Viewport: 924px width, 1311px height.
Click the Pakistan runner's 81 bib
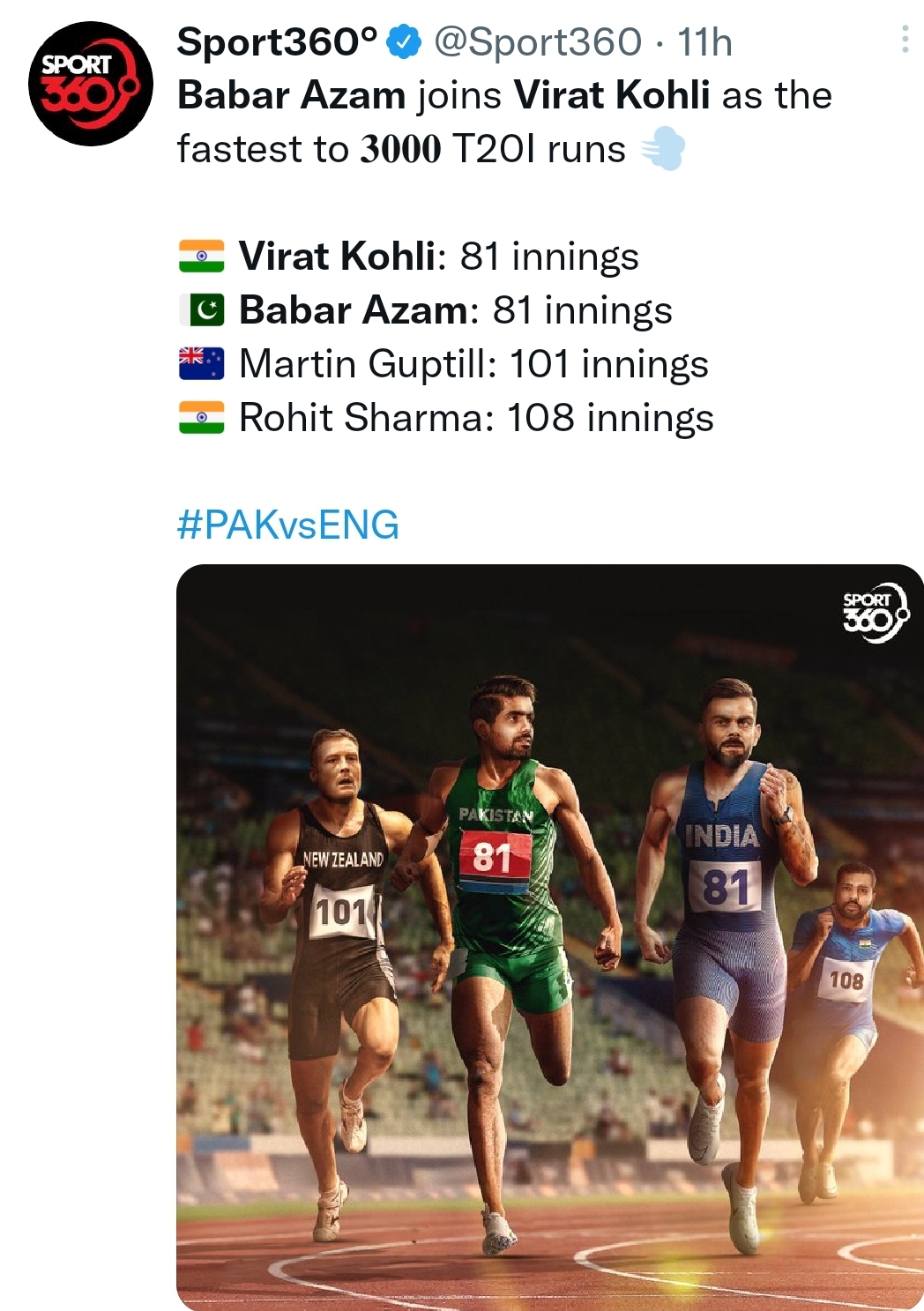[x=495, y=858]
